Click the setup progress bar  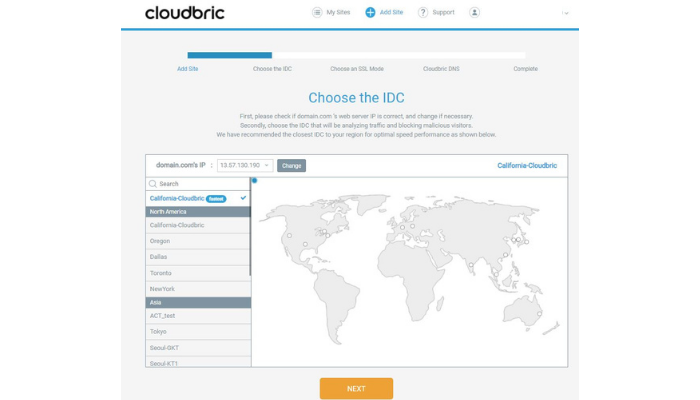(x=356, y=55)
